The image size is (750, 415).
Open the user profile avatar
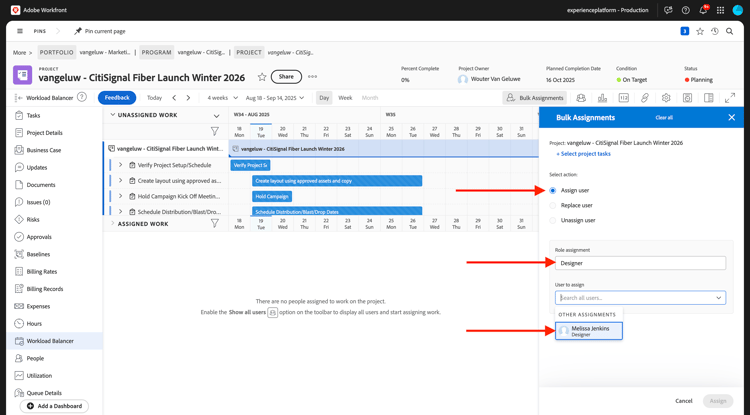(738, 10)
